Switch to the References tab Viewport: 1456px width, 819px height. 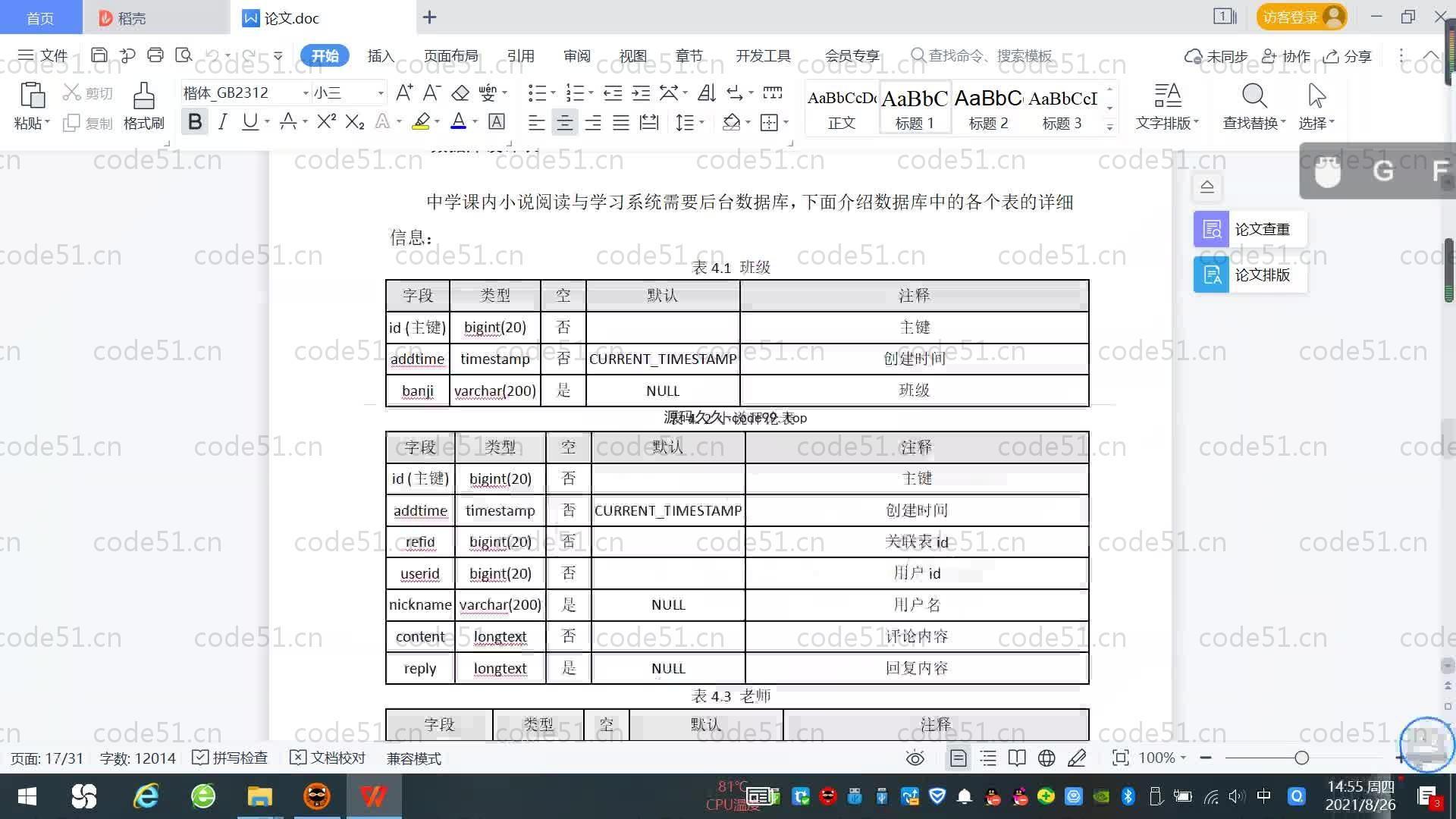520,55
